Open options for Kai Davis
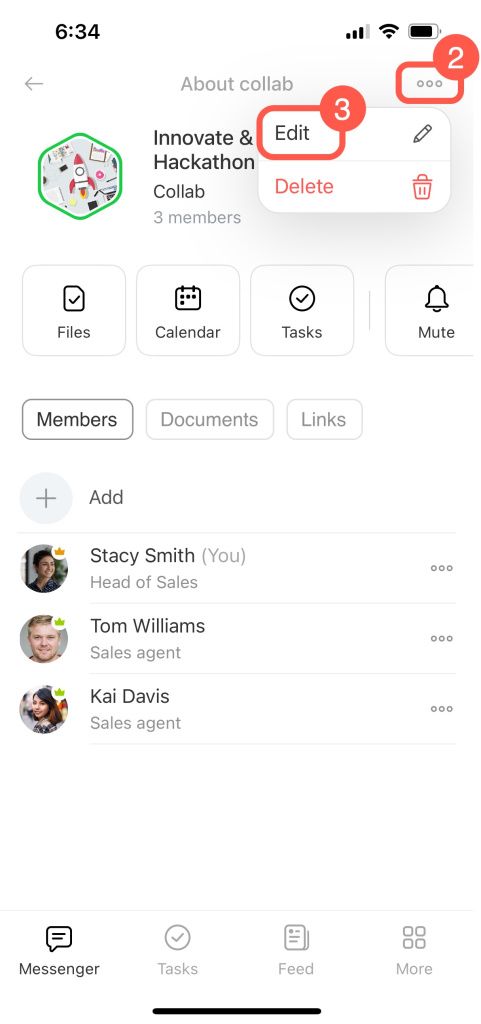Image resolution: width=481 pixels, height=1024 pixels. click(x=442, y=709)
